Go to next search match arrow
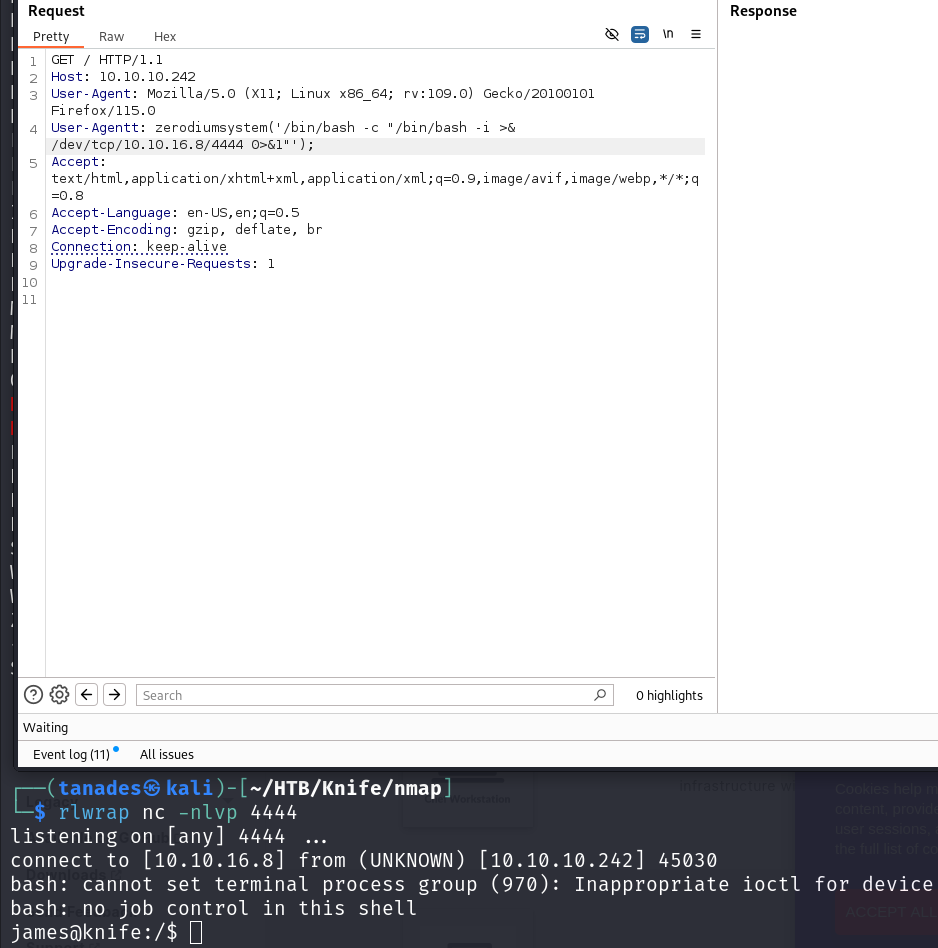The height and width of the screenshot is (948, 938). pos(114,695)
